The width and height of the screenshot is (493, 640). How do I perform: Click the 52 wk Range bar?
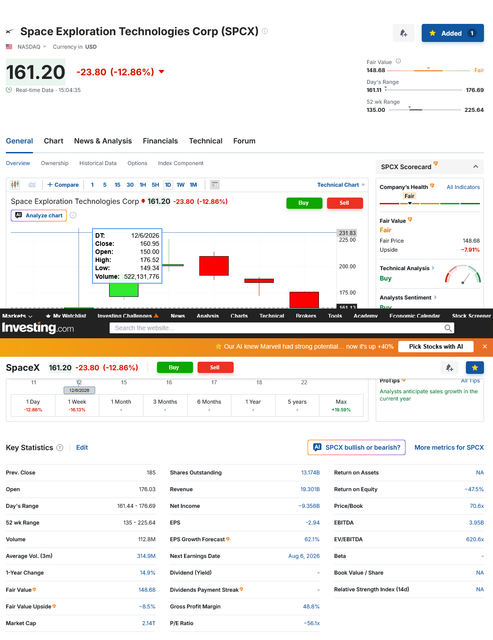click(x=424, y=110)
